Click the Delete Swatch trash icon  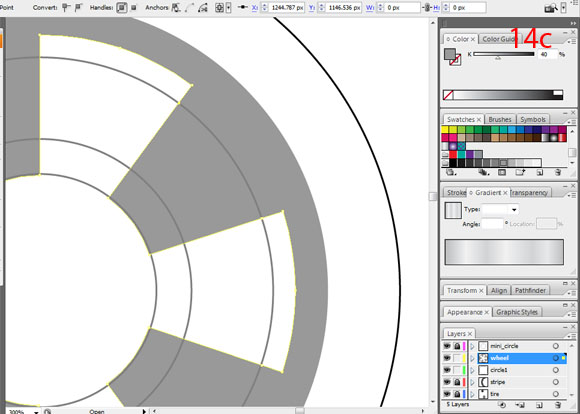[x=558, y=172]
